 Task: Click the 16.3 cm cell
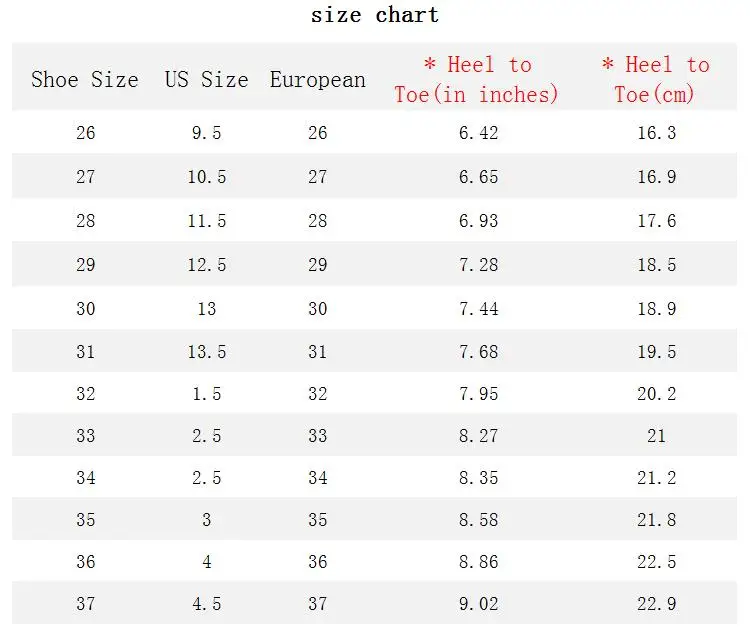pos(656,133)
